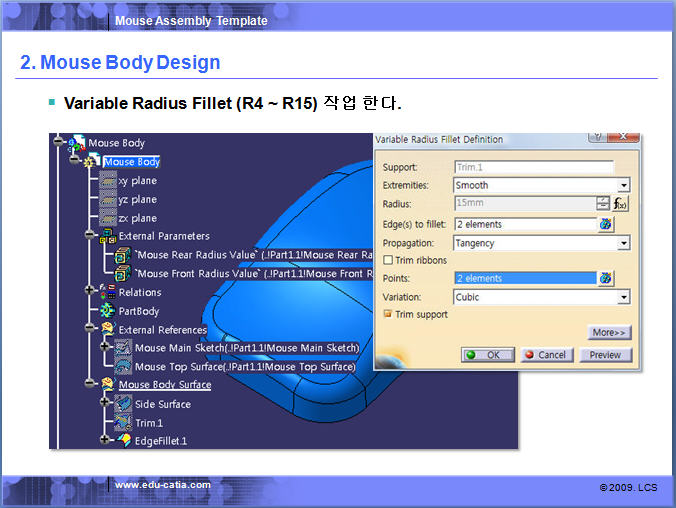Select the EdgeFillet.1 feature icon
The height and width of the screenshot is (508, 676).
(124, 440)
